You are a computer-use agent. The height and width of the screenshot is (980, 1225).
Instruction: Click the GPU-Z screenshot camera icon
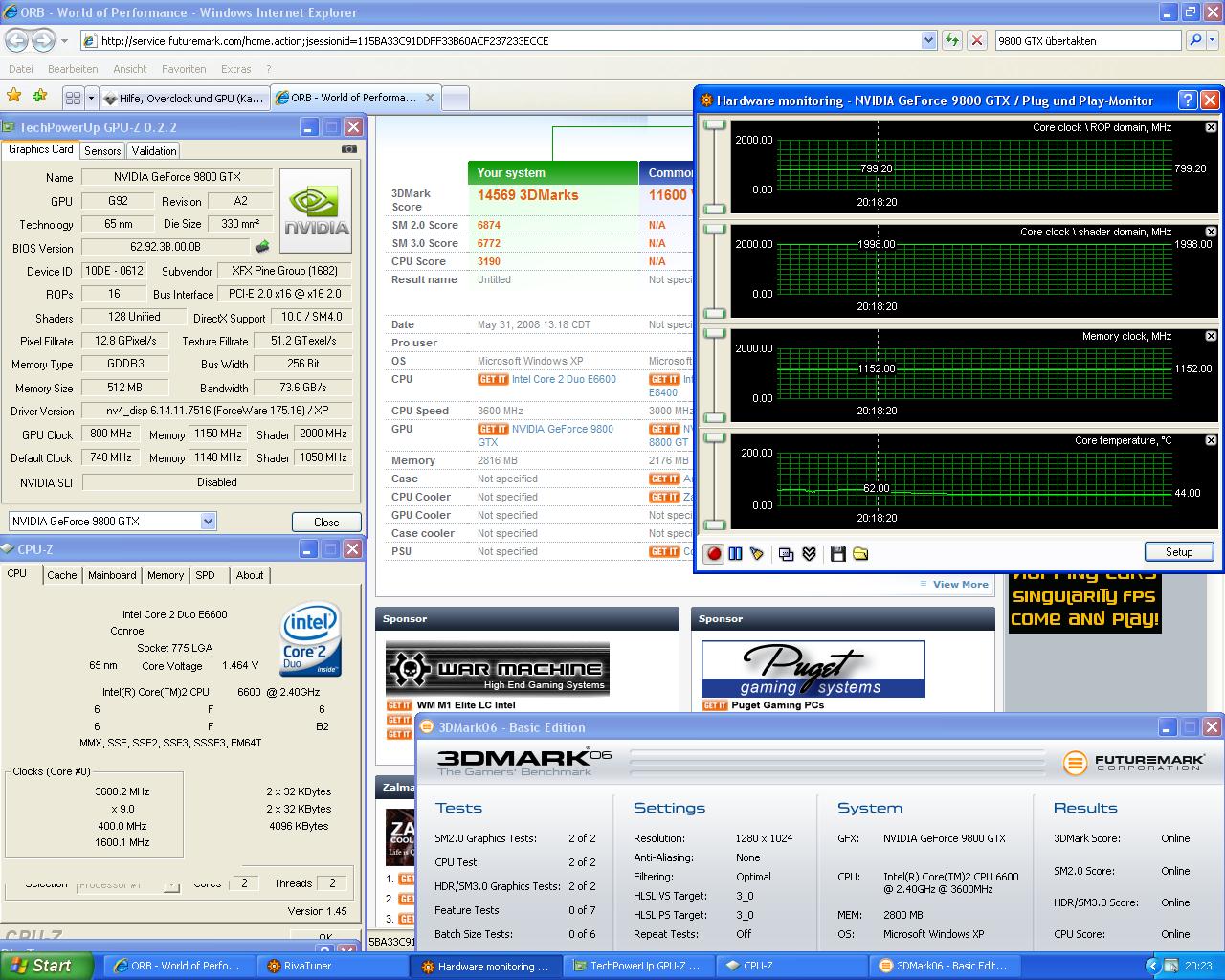[349, 149]
